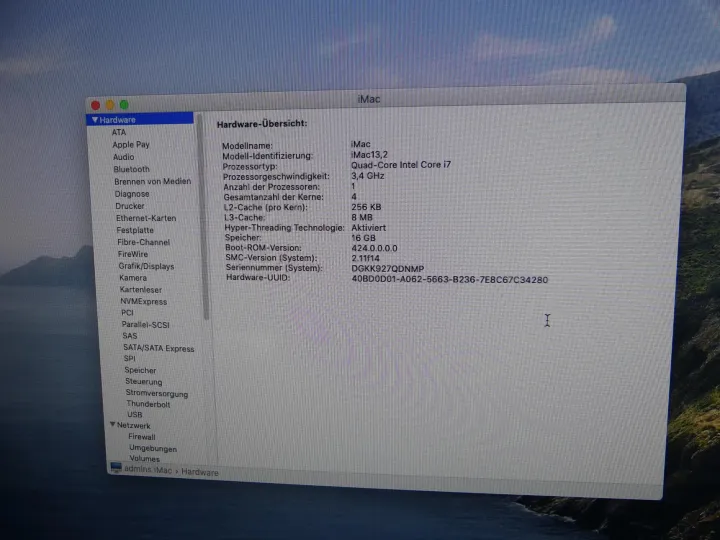Select FireWire in the sidebar

[133, 254]
